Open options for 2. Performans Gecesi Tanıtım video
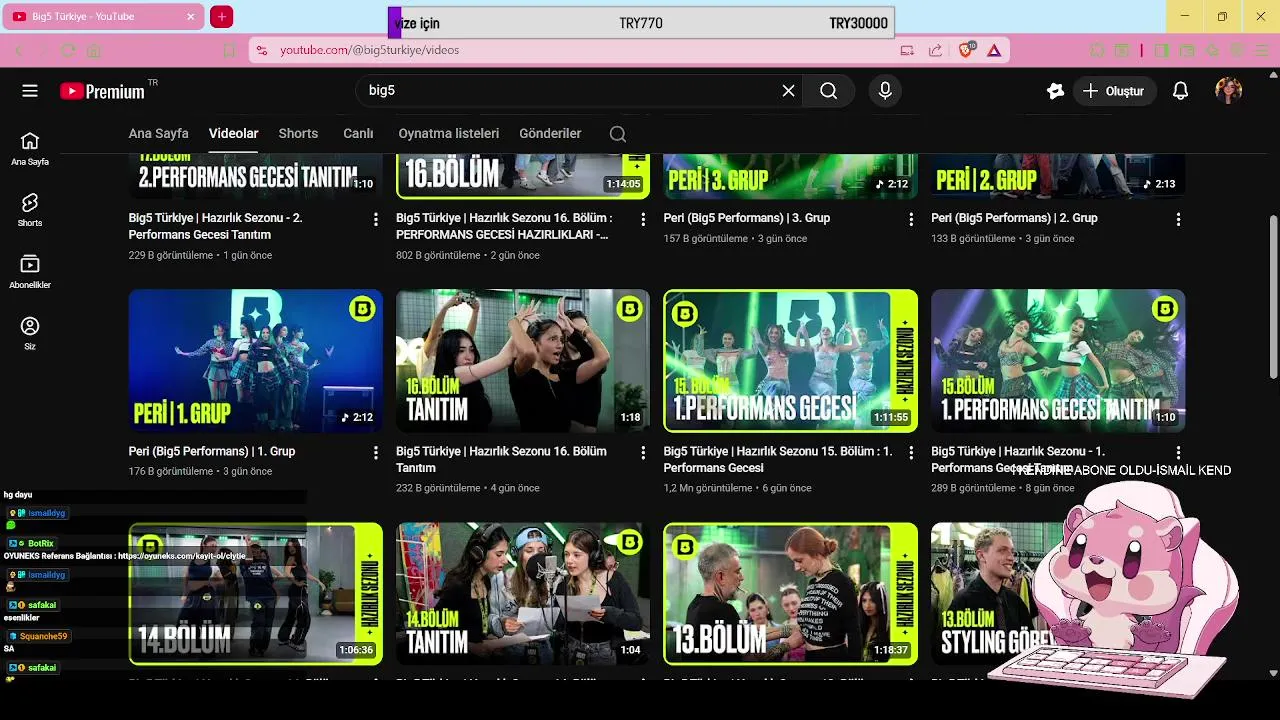This screenshot has height=720, width=1280. 376,219
